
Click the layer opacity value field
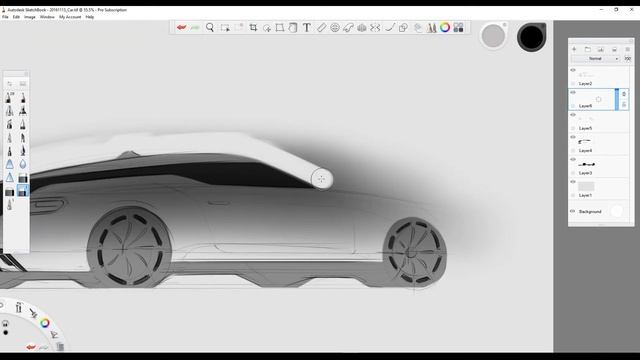click(x=628, y=59)
